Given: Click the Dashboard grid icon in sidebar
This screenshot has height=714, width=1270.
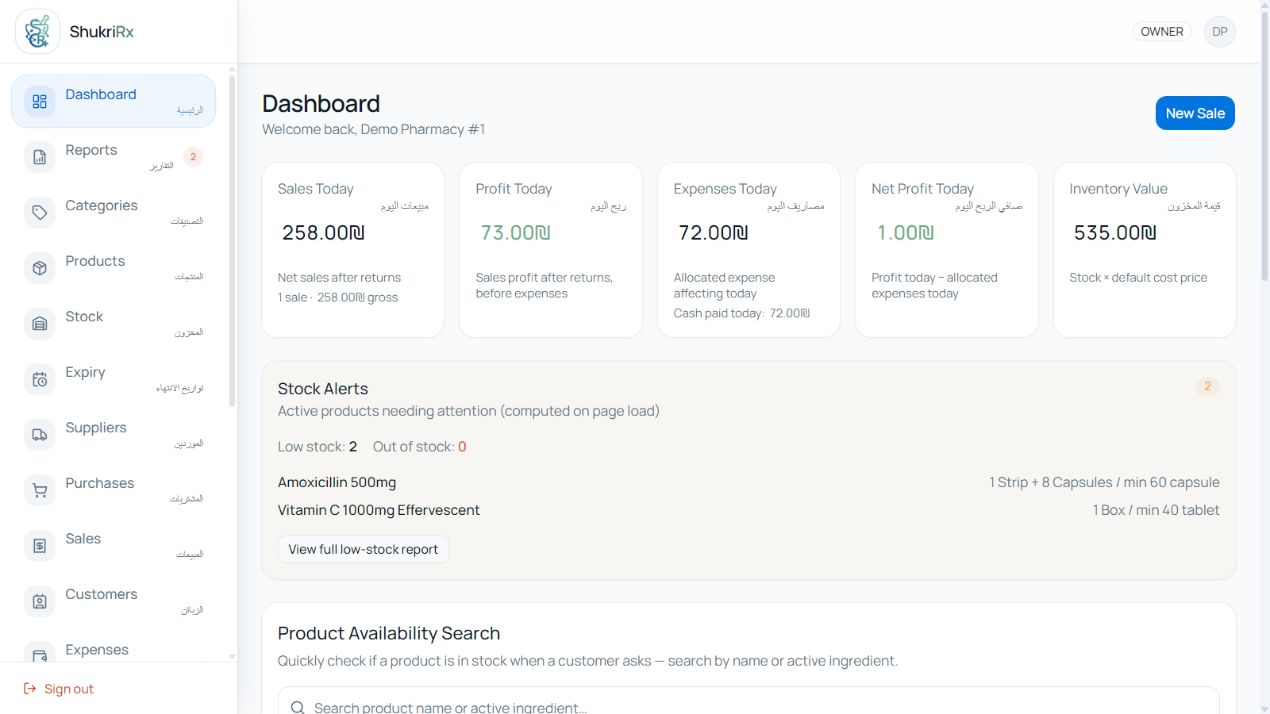Looking at the screenshot, I should tap(40, 101).
